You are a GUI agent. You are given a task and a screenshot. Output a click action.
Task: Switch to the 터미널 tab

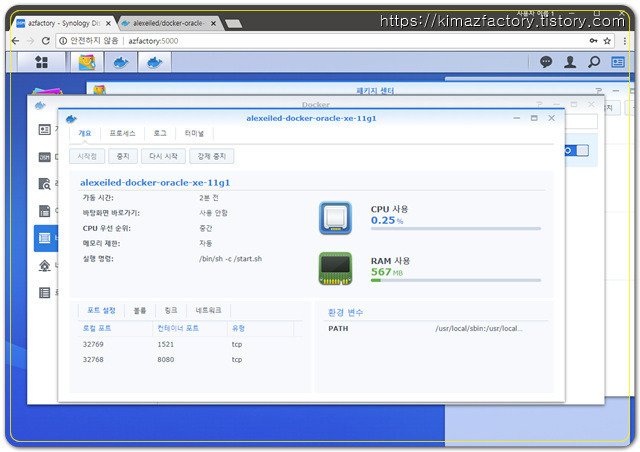(194, 133)
